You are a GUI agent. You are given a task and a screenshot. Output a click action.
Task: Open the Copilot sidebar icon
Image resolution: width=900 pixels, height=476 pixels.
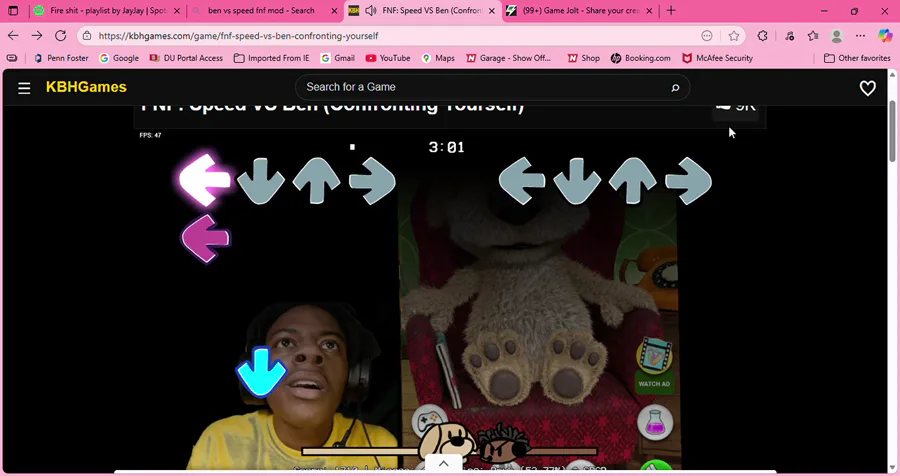885,36
